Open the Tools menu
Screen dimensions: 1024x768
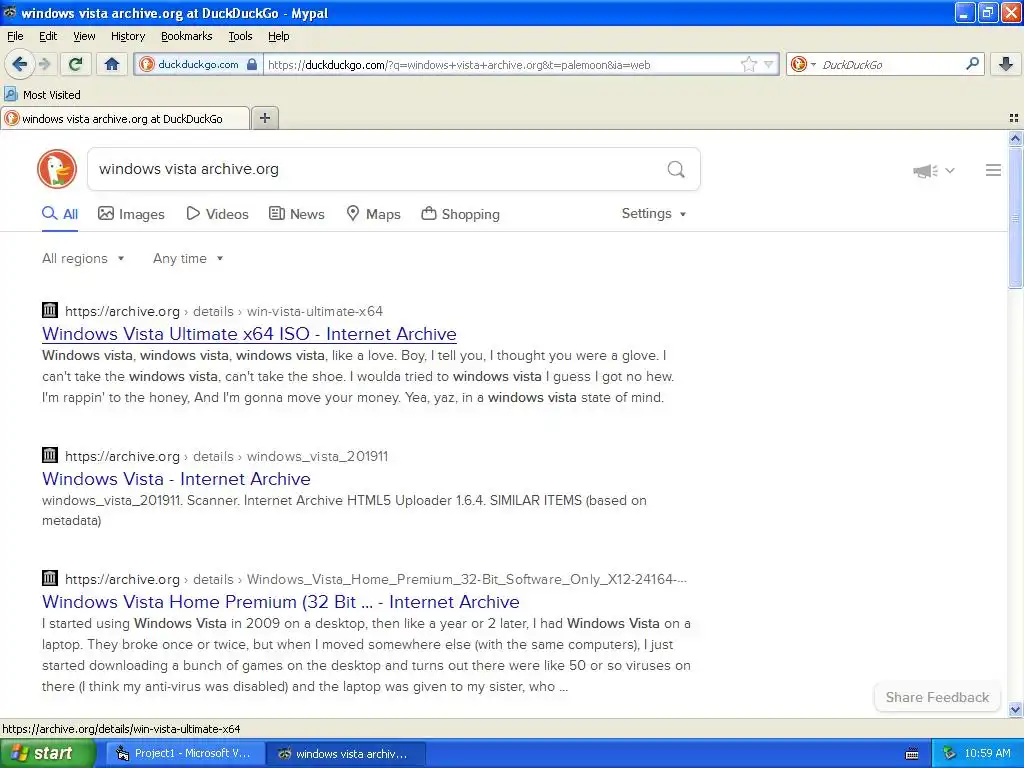click(x=240, y=36)
